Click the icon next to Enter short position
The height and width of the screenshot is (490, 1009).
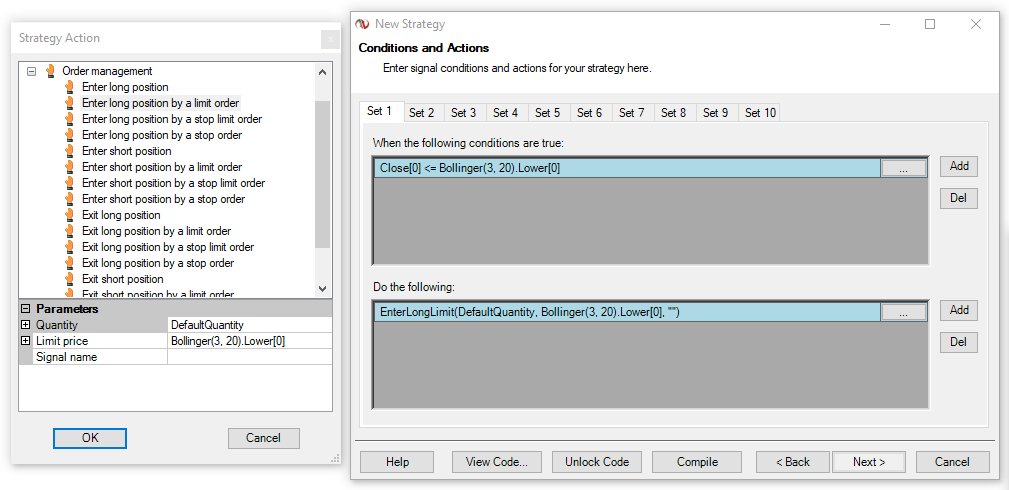(x=70, y=151)
